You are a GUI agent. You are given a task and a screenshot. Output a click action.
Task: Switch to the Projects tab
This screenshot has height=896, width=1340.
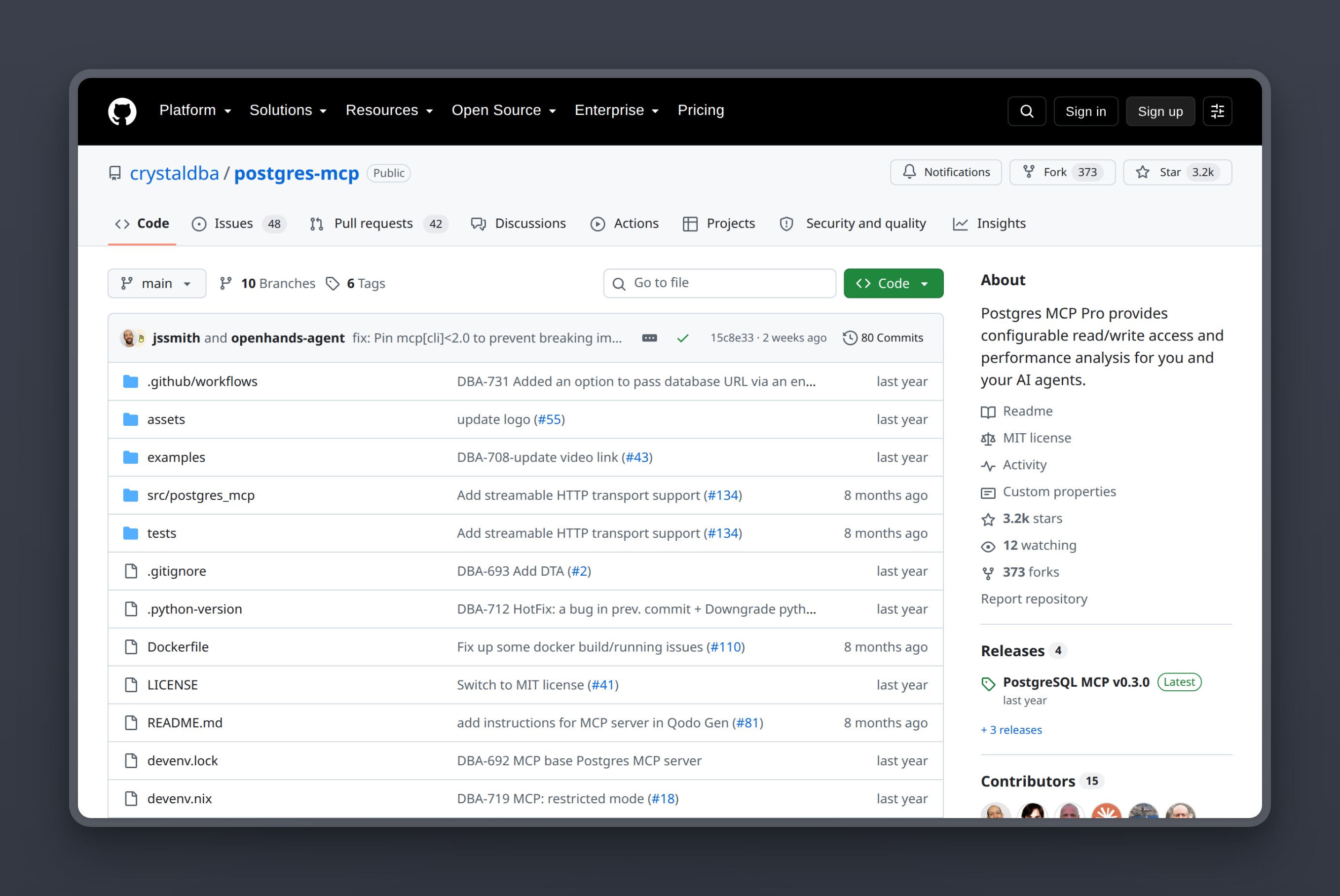[719, 224]
